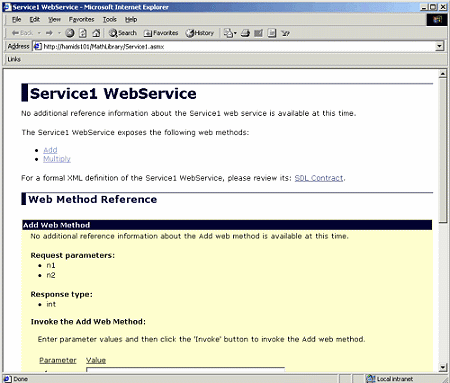The height and width of the screenshot is (383, 450).
Task: Open the Tools menu
Action: point(109,19)
